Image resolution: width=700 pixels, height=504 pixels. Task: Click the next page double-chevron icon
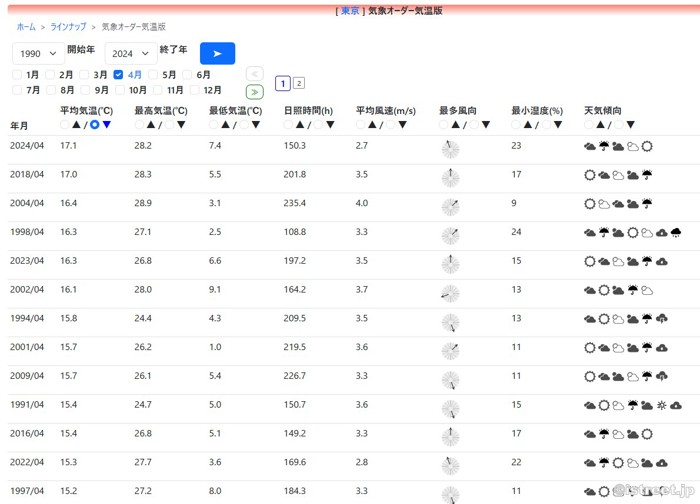(254, 92)
